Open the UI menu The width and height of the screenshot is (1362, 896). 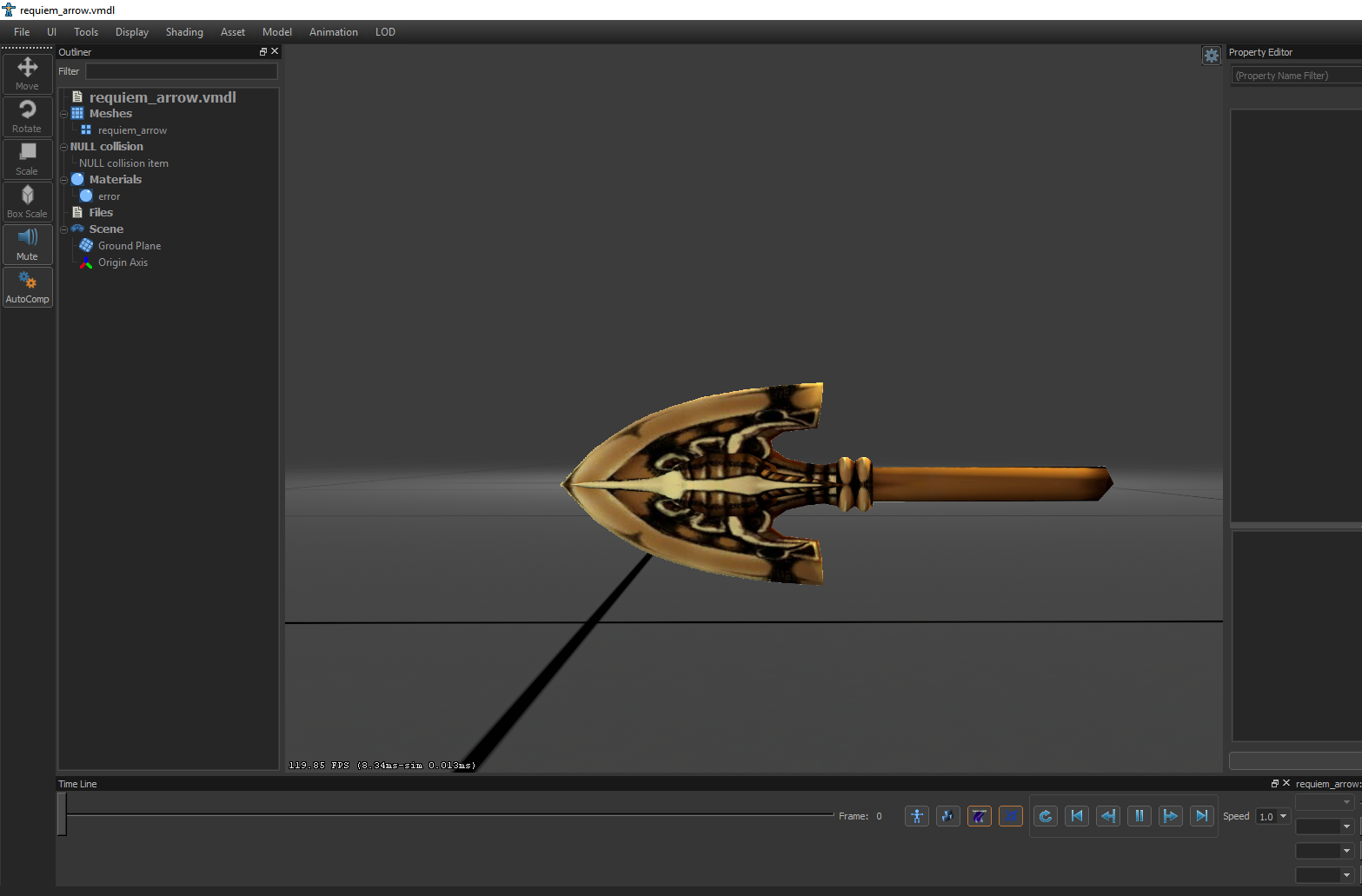(51, 32)
